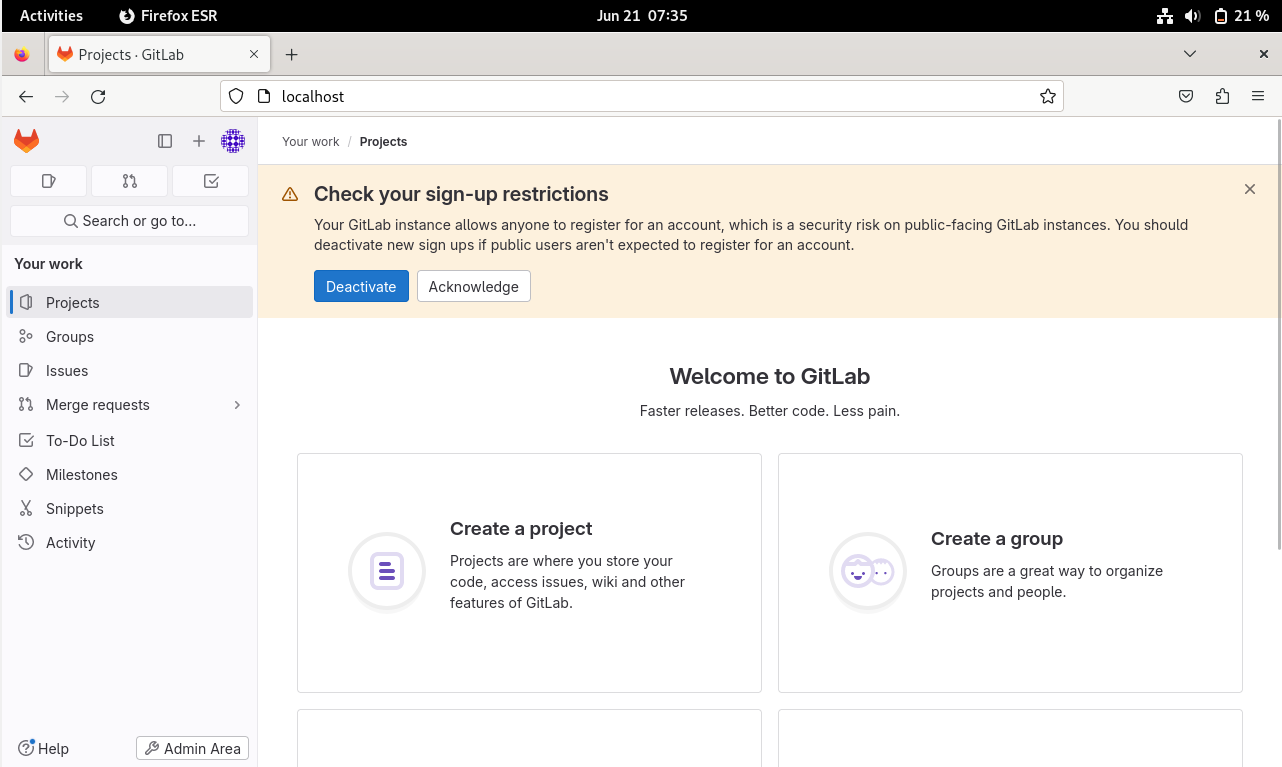Expand Merge requests submenu chevron
The width and height of the screenshot is (1282, 767).
click(x=237, y=405)
